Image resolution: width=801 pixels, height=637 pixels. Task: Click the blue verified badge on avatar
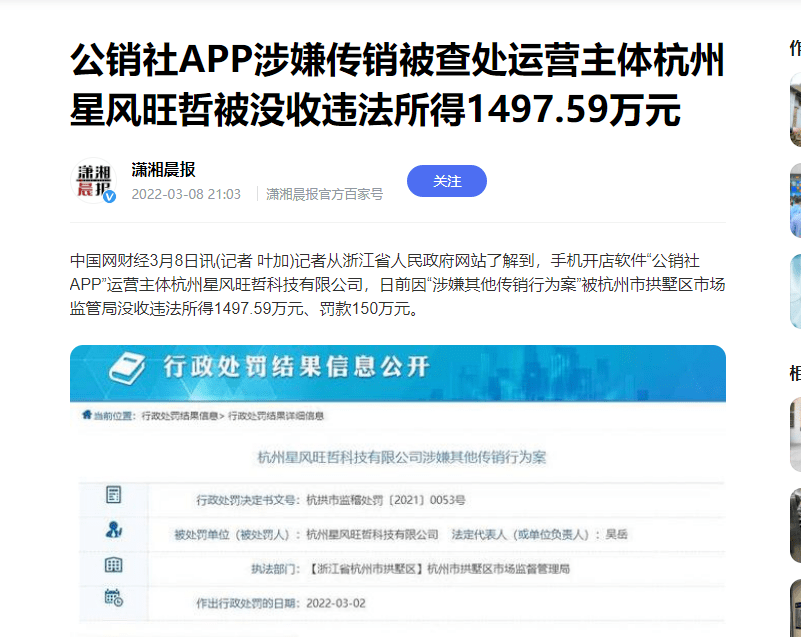[x=109, y=197]
